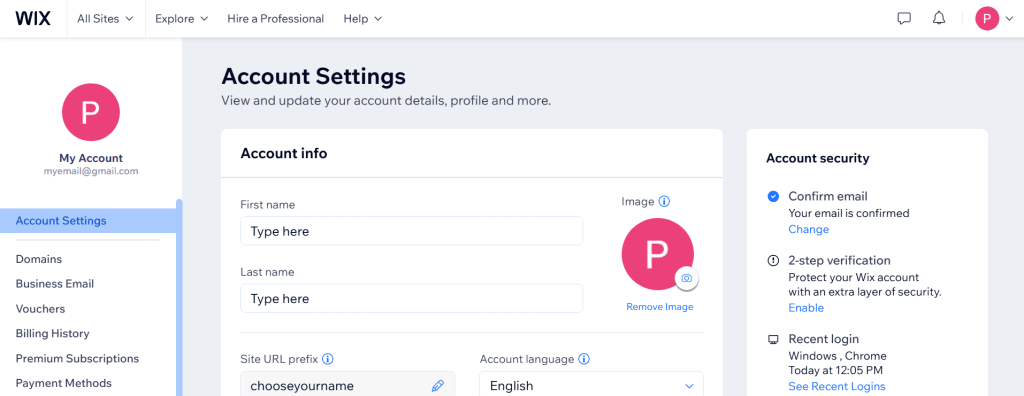The image size is (1024, 396).
Task: Click the info icon beside Site URL prefix
Action: (328, 359)
